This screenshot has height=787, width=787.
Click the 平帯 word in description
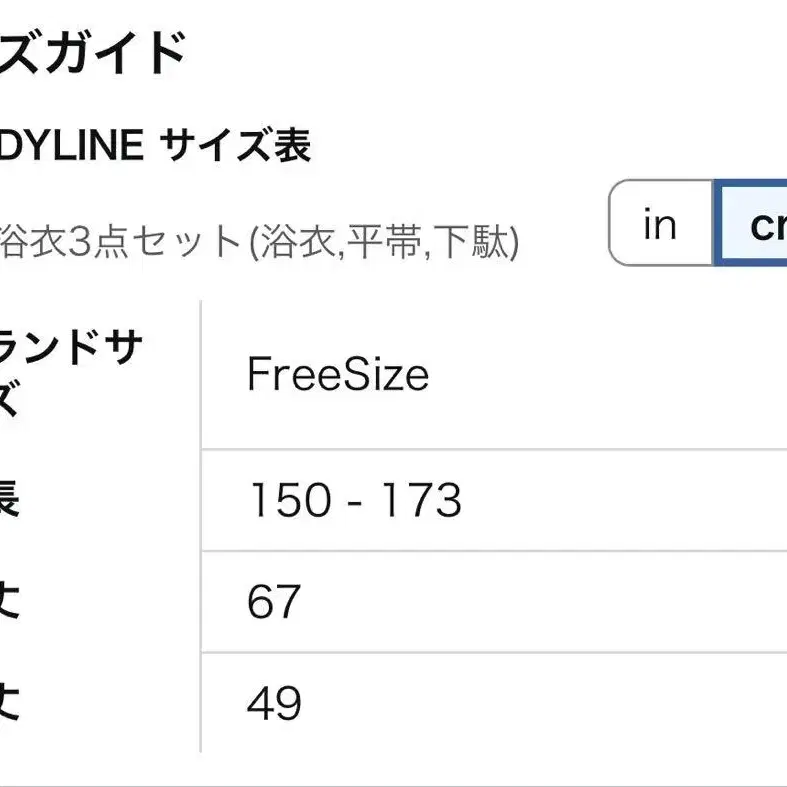click(384, 241)
